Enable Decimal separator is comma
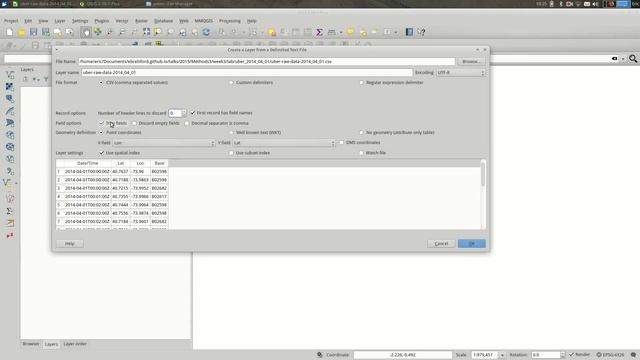640x360 pixels. (217, 123)
